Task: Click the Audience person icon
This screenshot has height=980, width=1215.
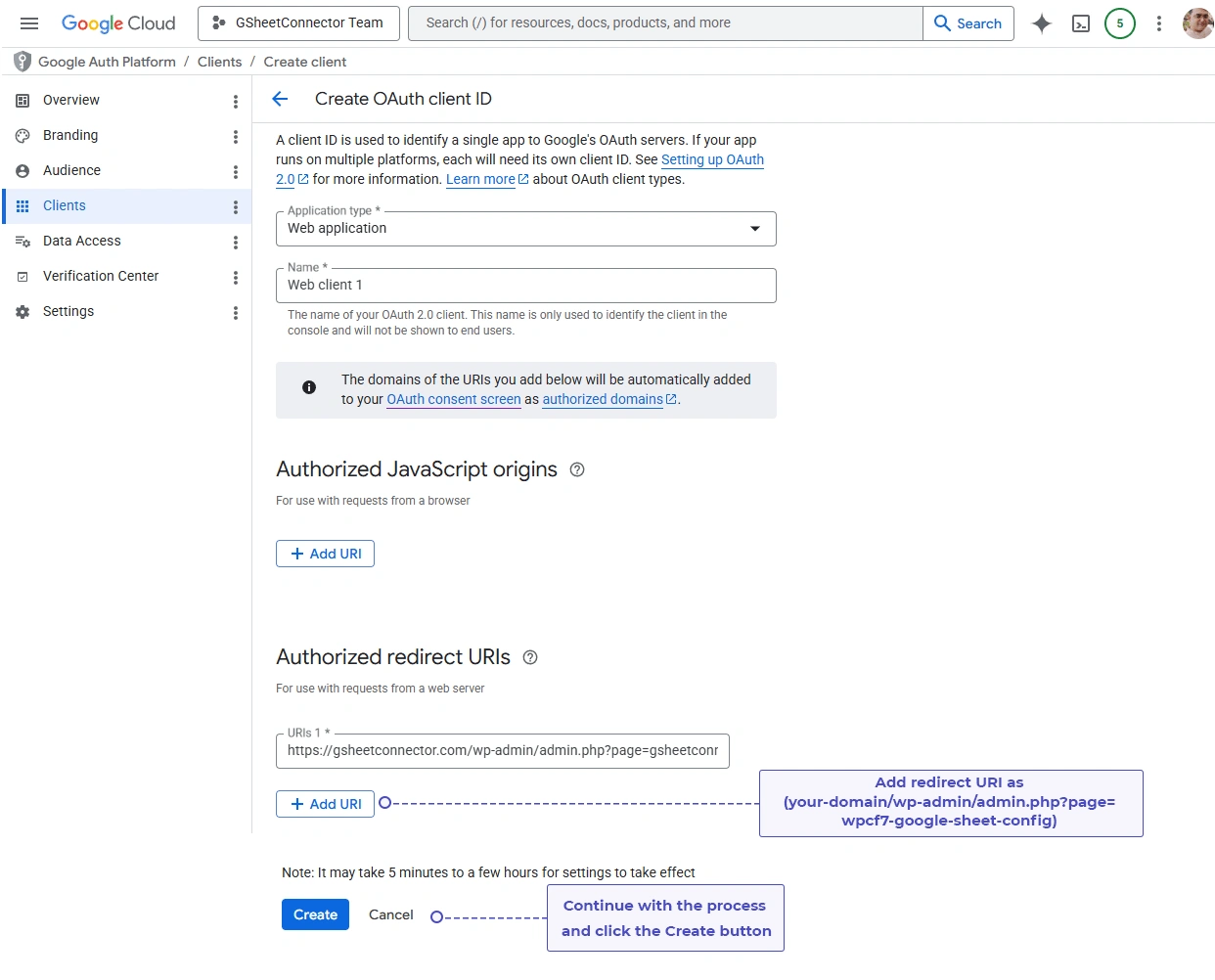Action: pos(22,171)
